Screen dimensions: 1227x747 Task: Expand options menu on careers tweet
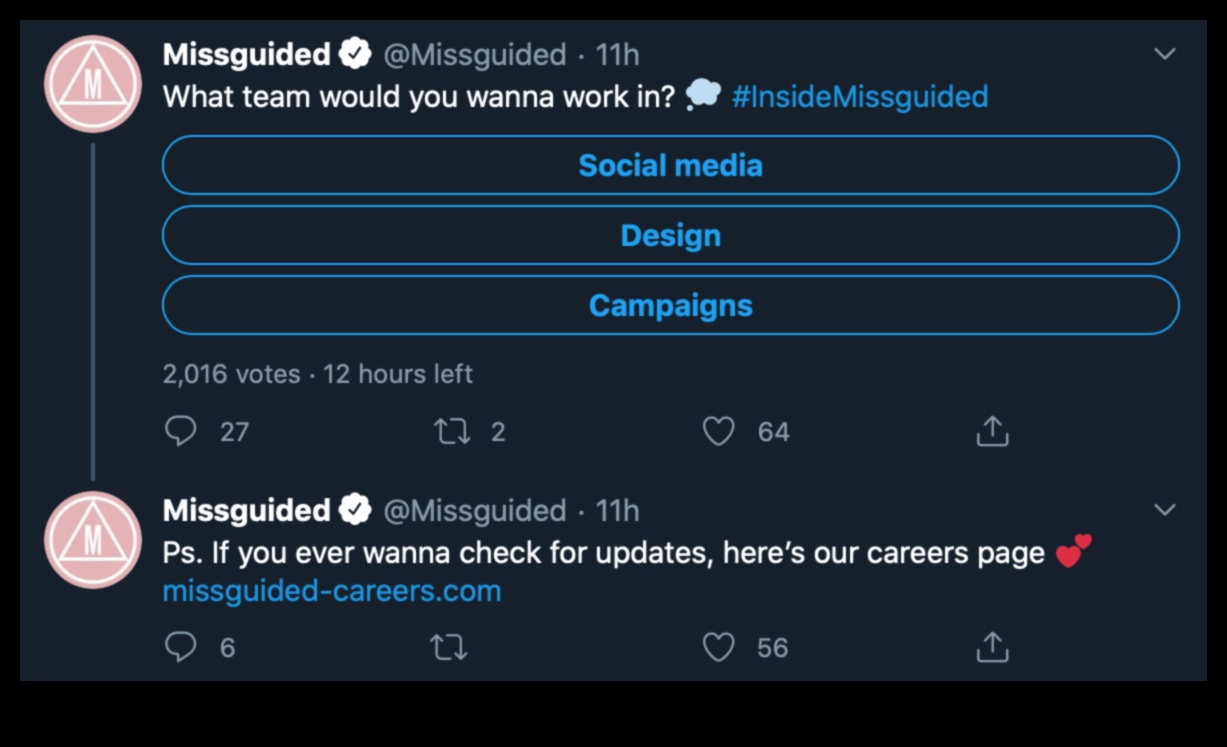[1165, 510]
